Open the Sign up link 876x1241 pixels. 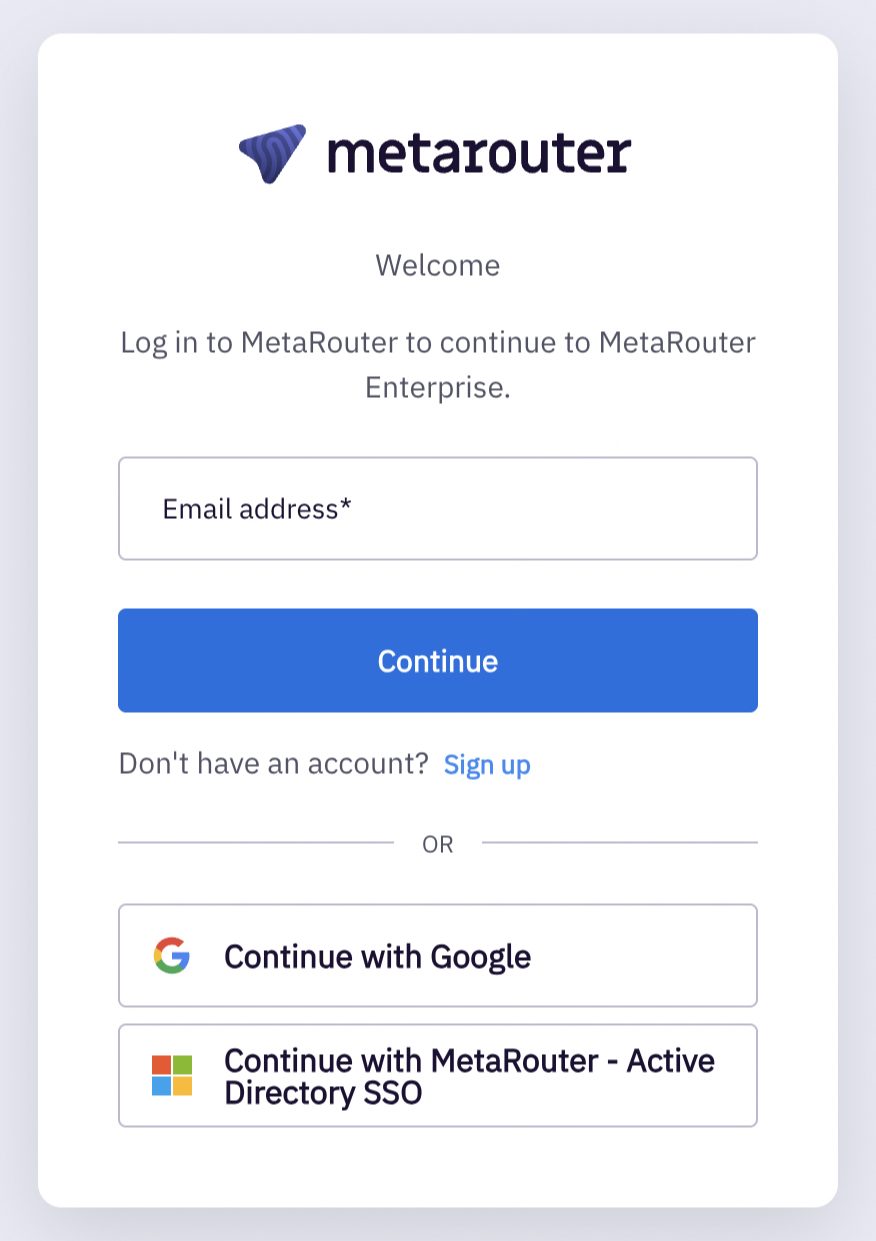tap(487, 765)
